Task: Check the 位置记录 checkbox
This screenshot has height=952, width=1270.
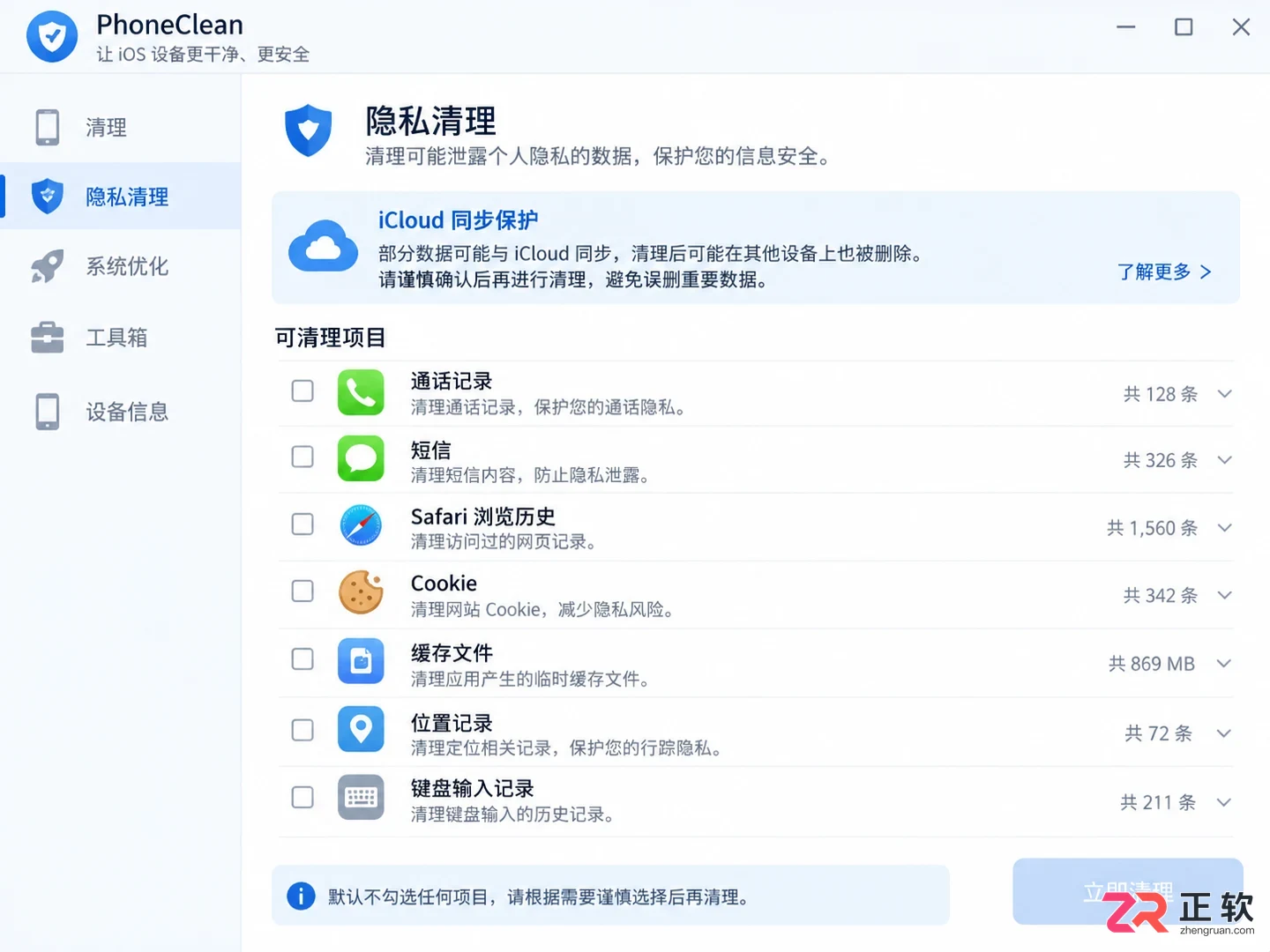Action: coord(303,730)
